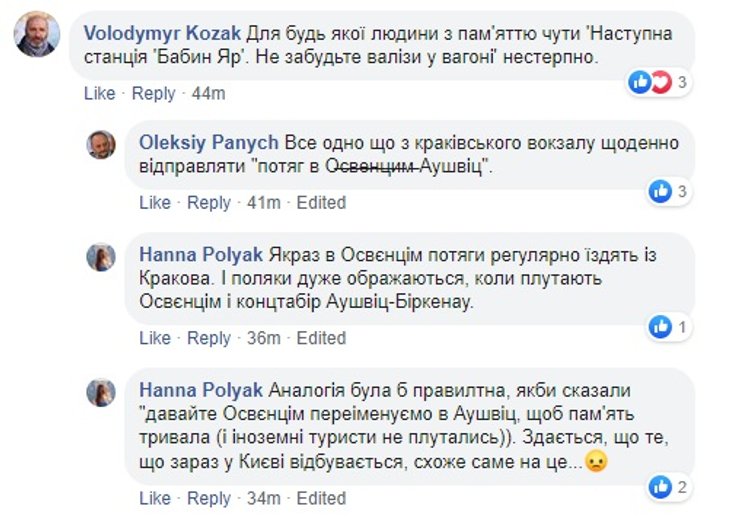The width and height of the screenshot is (740, 521).
Task: Click Volodymyr Kozak's profile picture
Action: tap(35, 37)
